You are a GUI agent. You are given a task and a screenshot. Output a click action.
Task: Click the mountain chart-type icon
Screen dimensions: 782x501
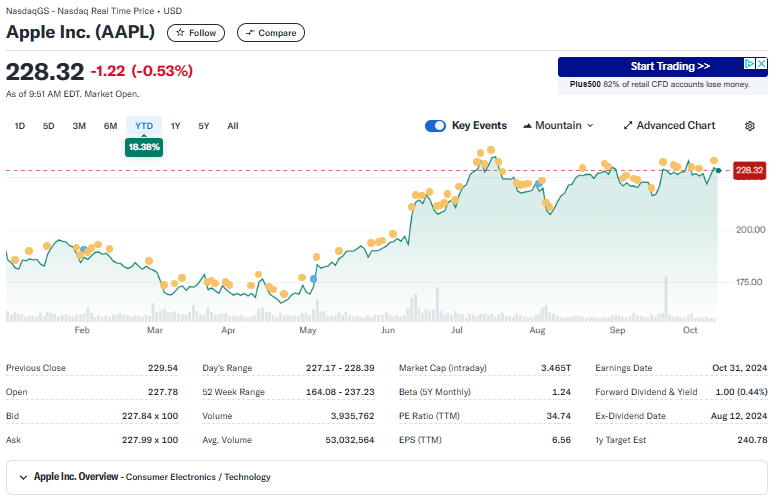(x=527, y=126)
